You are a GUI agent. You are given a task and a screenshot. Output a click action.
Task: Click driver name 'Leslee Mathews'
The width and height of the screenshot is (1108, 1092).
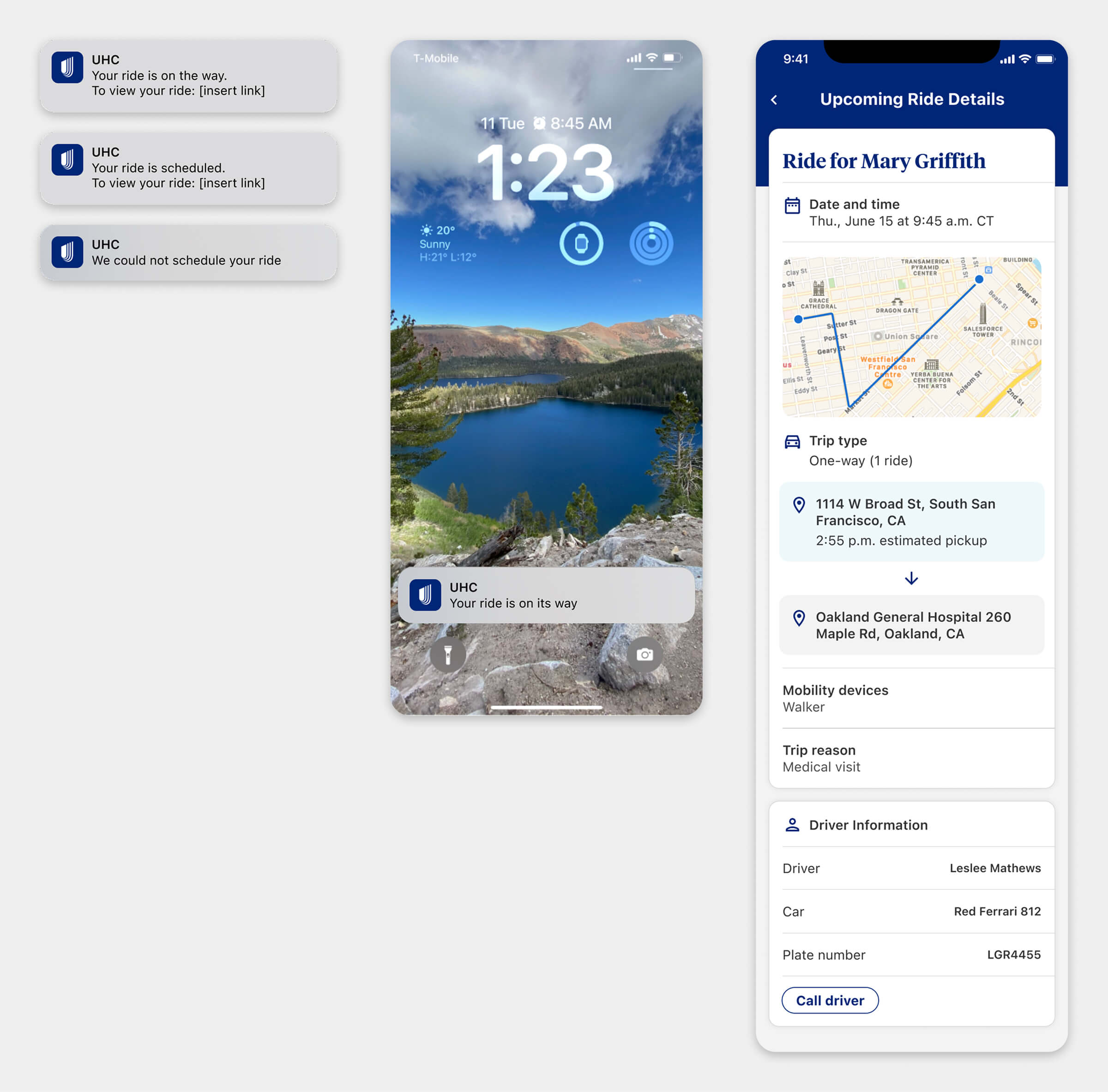click(995, 868)
